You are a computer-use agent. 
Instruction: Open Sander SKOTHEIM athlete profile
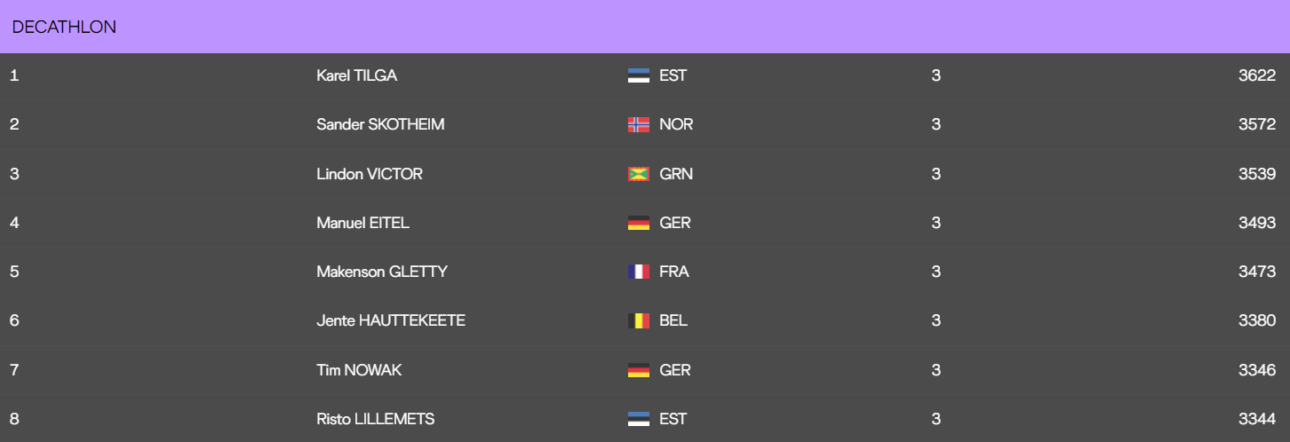(x=380, y=124)
